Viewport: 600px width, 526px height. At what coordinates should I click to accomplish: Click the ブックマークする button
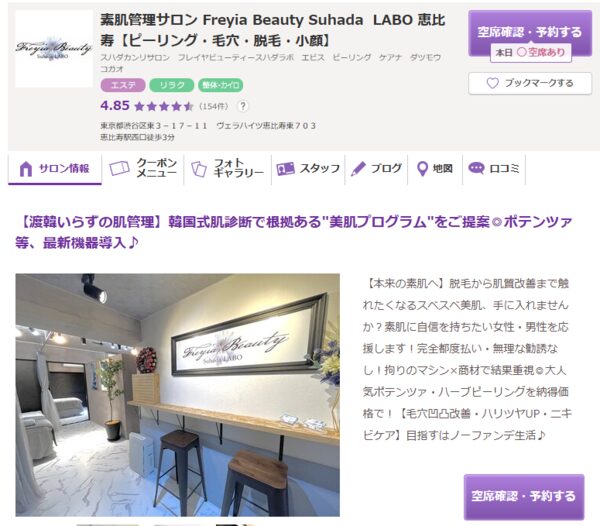(x=530, y=83)
